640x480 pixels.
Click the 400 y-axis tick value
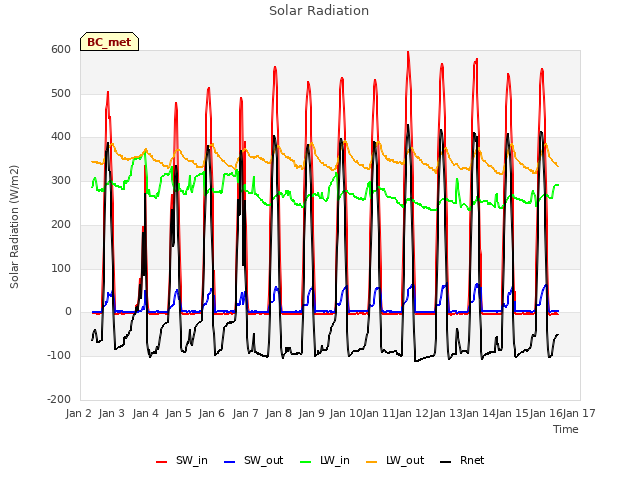point(61,137)
